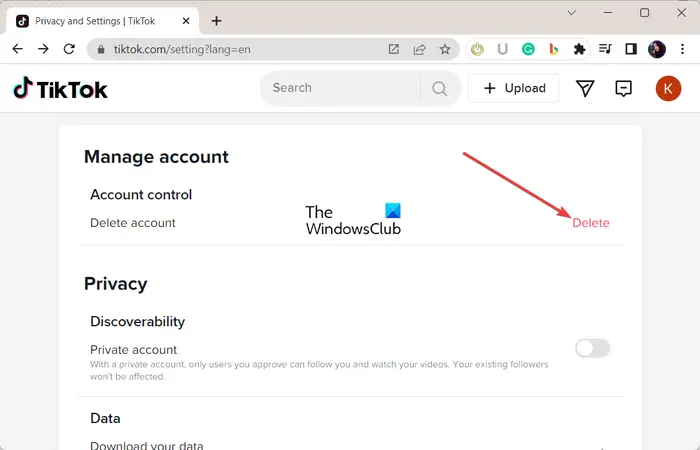Click the address bar URL
This screenshot has height=450, width=700.
click(x=182, y=50)
